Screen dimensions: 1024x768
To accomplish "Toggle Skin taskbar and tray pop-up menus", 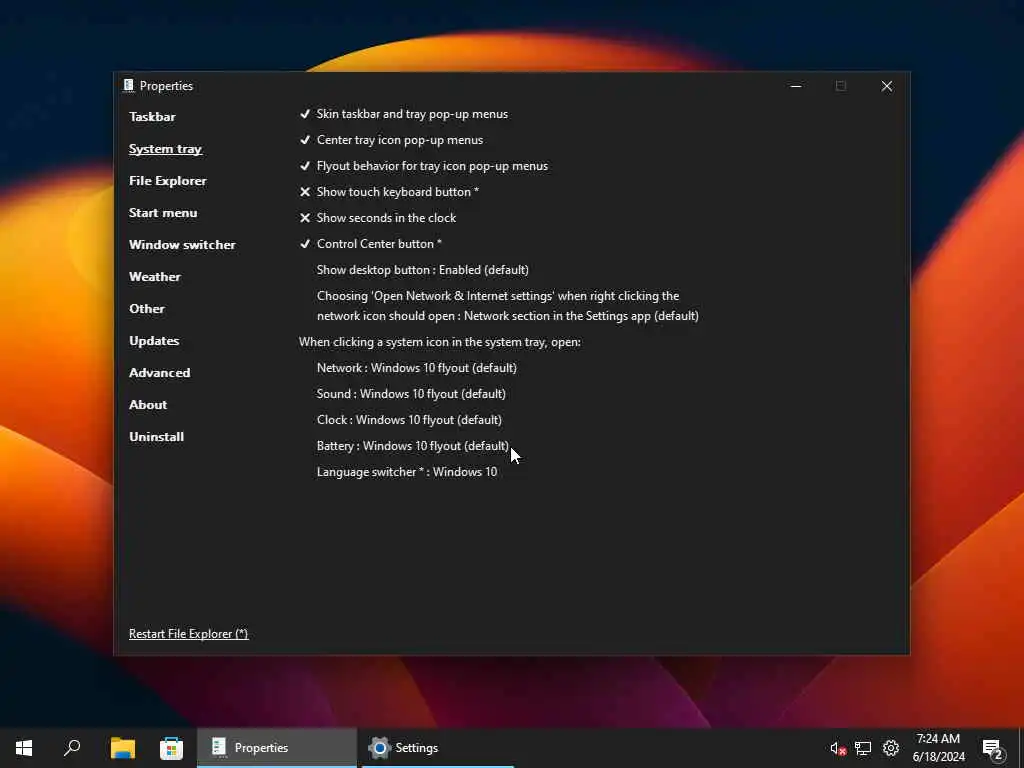I will pos(404,114).
